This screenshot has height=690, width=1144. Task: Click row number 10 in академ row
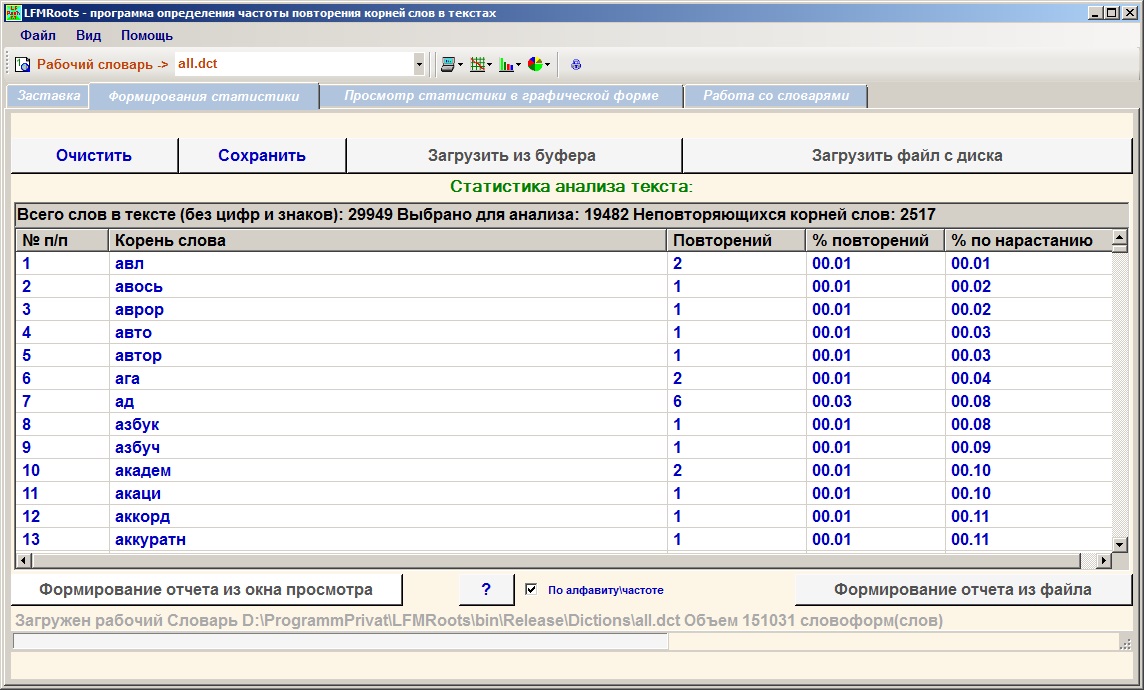click(x=31, y=470)
